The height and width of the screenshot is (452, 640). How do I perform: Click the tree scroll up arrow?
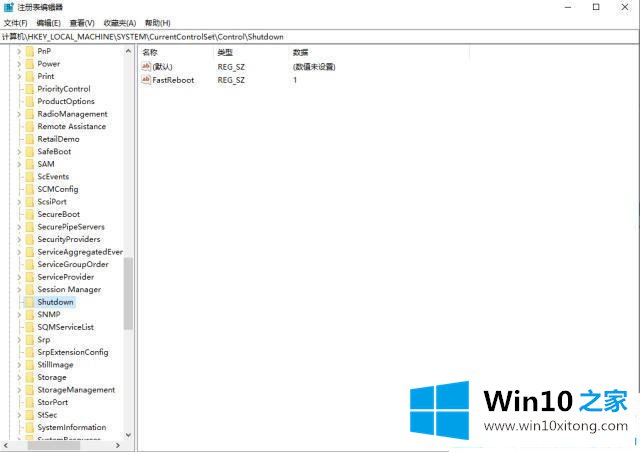click(x=128, y=51)
